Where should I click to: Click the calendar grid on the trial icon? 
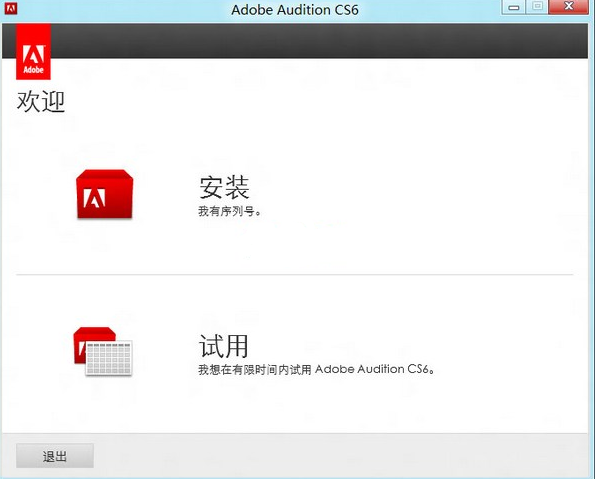[109, 358]
